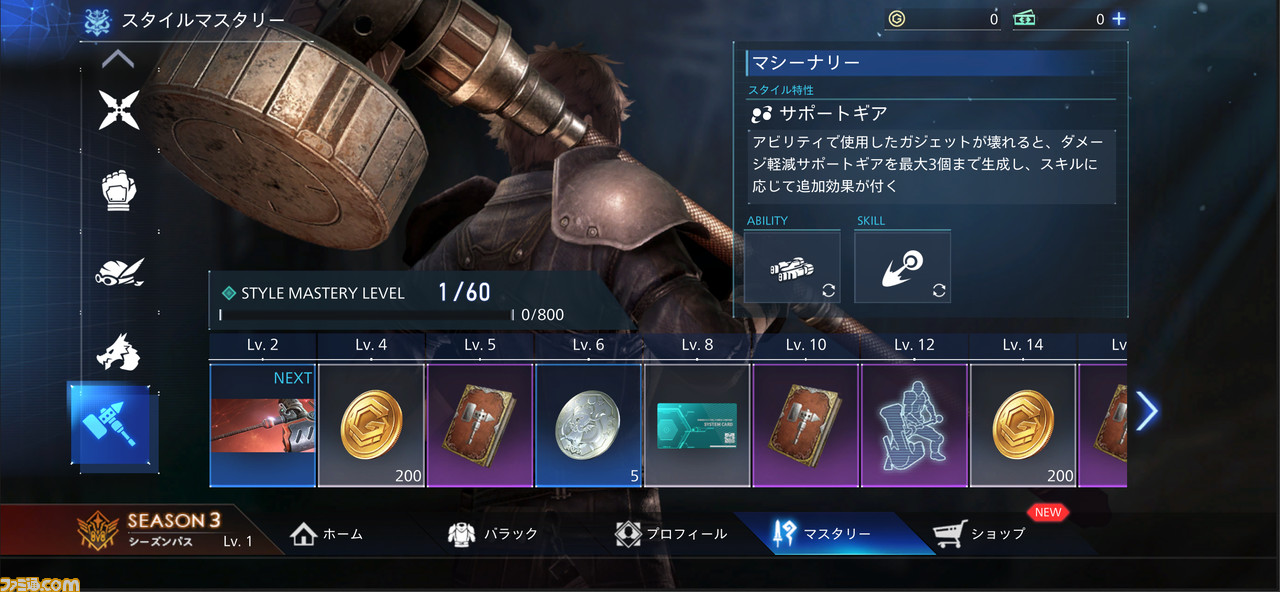Screen dimensions: 1280x592
Task: Switch to the バラック tab
Action: pos(493,534)
